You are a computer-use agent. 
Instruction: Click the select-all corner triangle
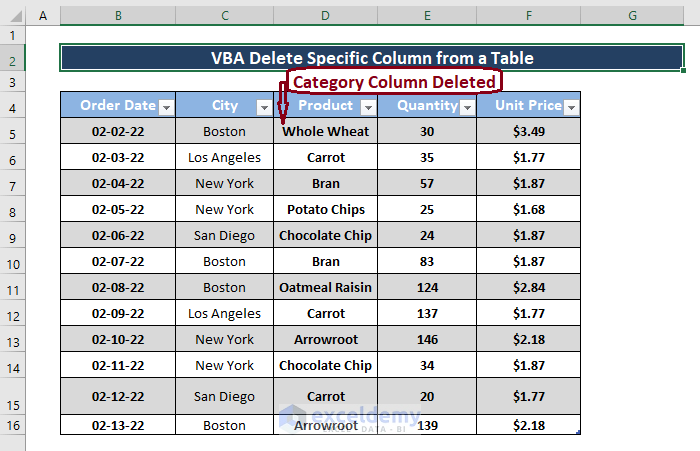coord(13,16)
